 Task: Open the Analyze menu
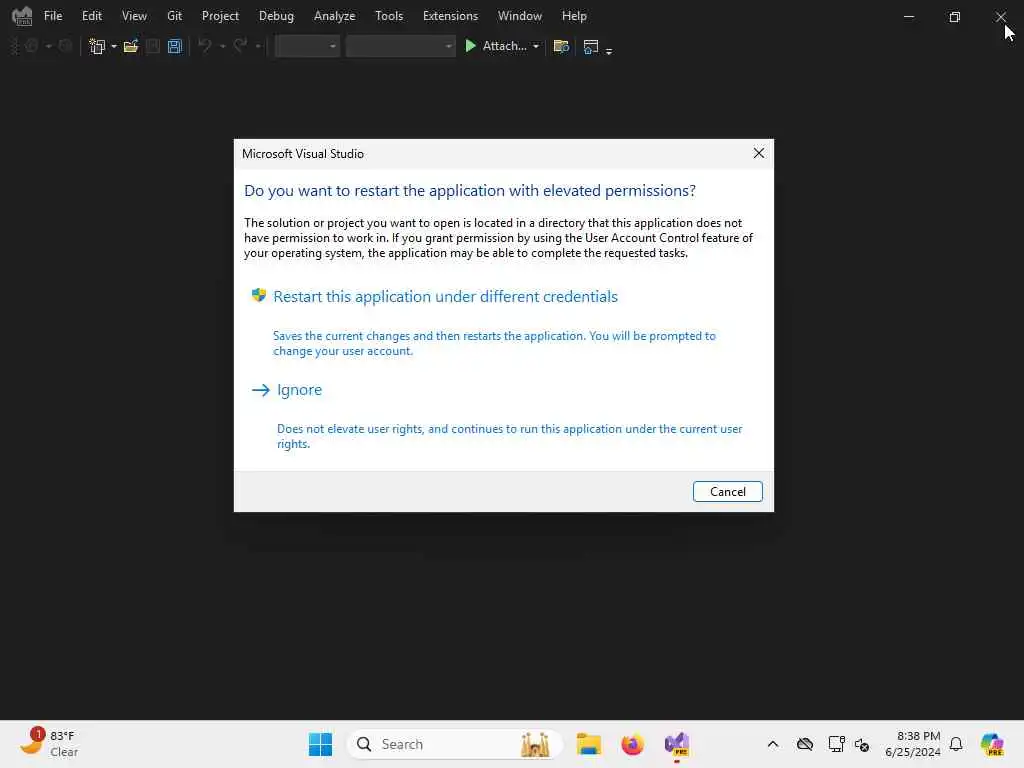point(334,16)
